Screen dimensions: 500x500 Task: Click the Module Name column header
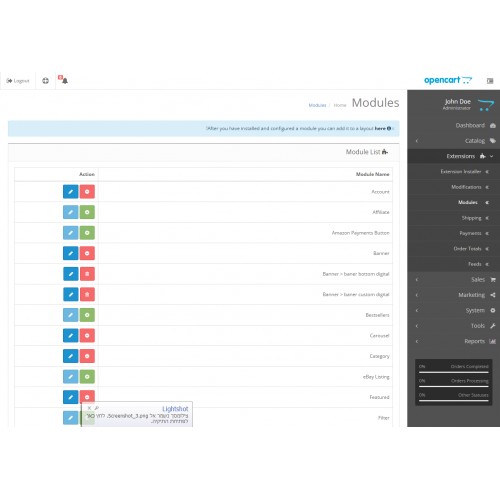click(372, 174)
